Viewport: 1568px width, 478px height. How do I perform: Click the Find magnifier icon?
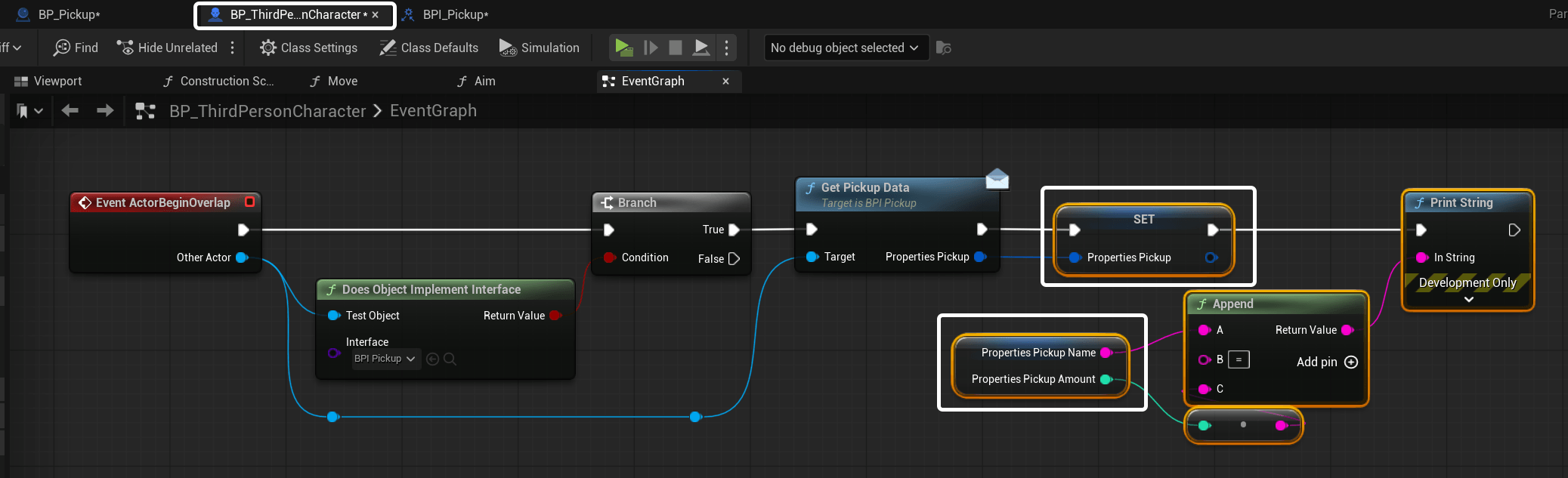point(62,48)
